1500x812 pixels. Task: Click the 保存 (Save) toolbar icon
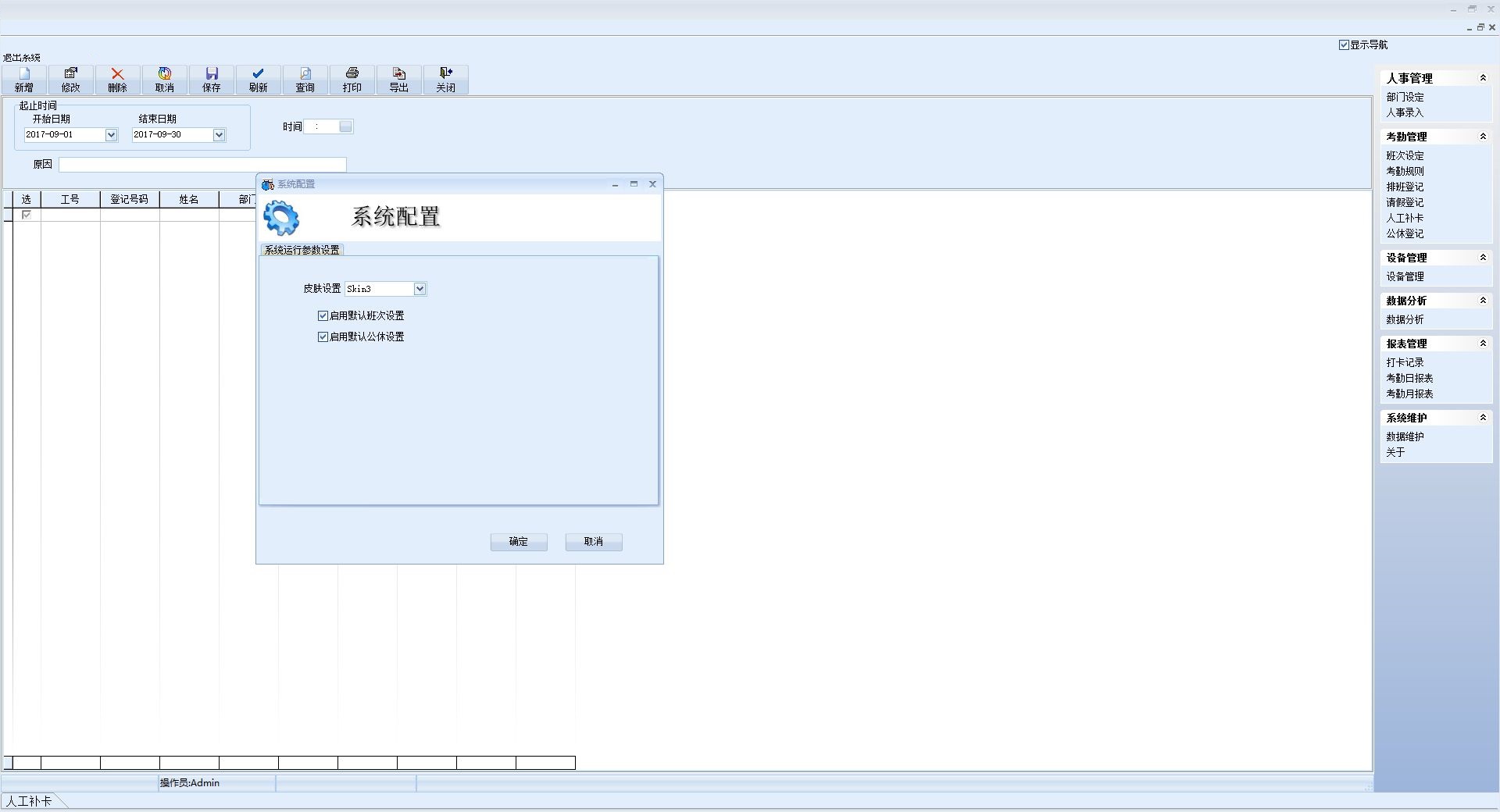[212, 80]
